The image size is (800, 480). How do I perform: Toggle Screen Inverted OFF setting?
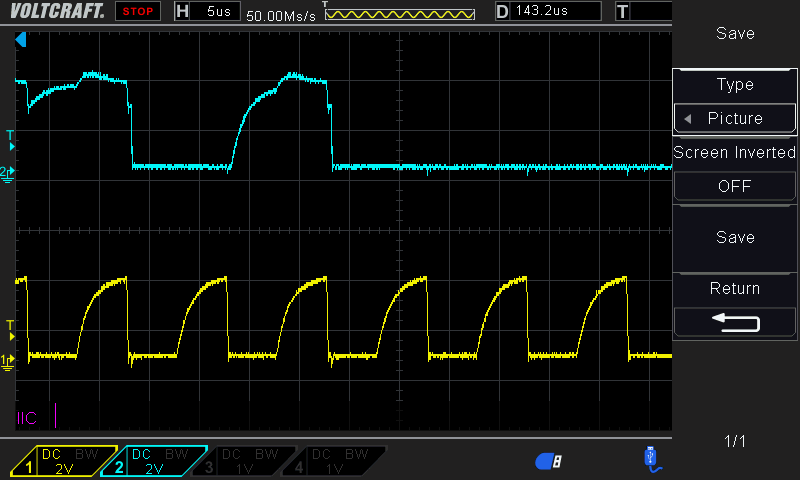tap(735, 186)
